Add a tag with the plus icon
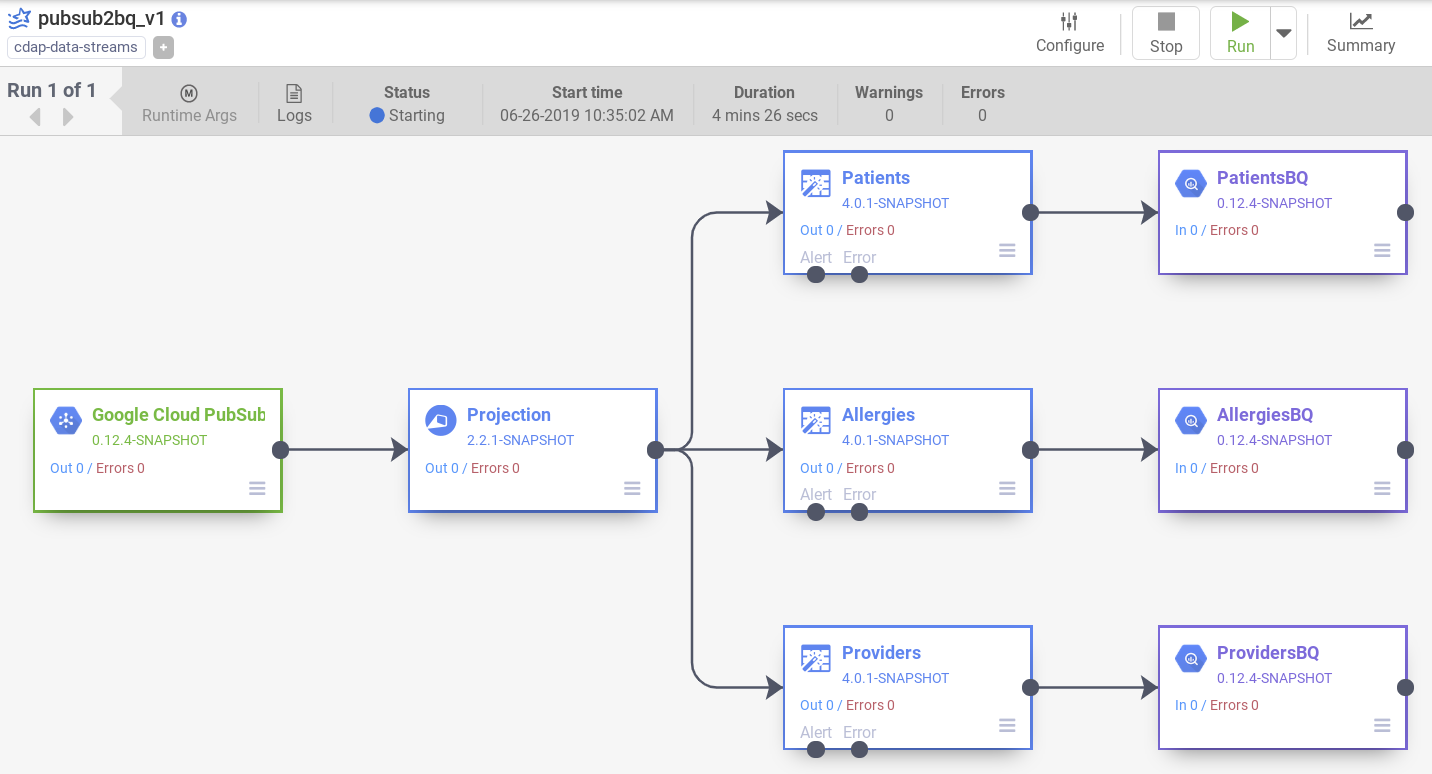Image resolution: width=1432 pixels, height=774 pixels. click(163, 47)
